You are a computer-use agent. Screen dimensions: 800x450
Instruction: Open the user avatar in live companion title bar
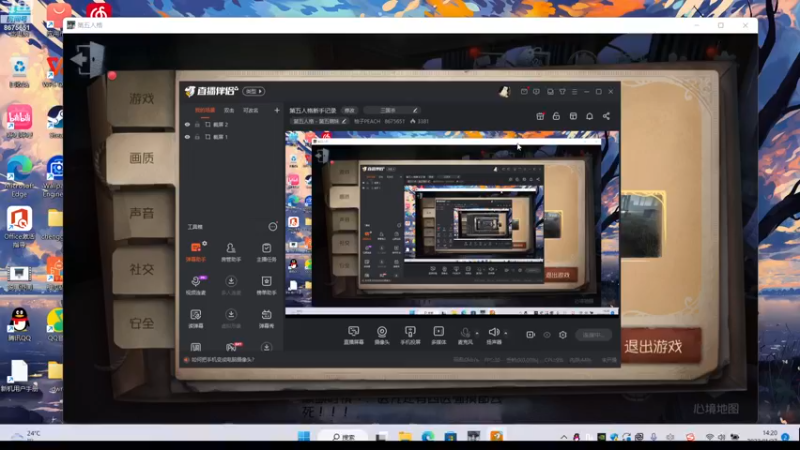(x=504, y=92)
